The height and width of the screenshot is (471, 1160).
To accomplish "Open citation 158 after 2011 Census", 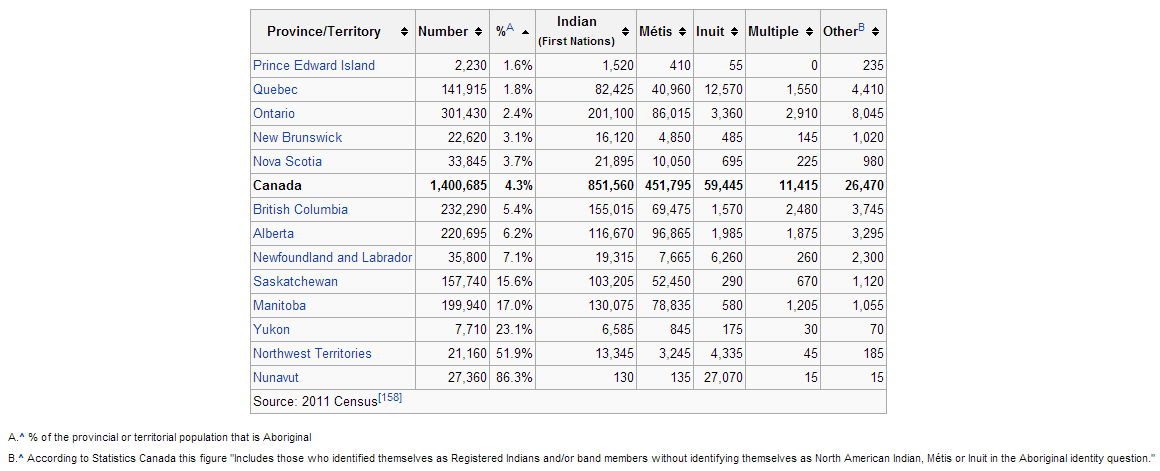I will click(390, 398).
